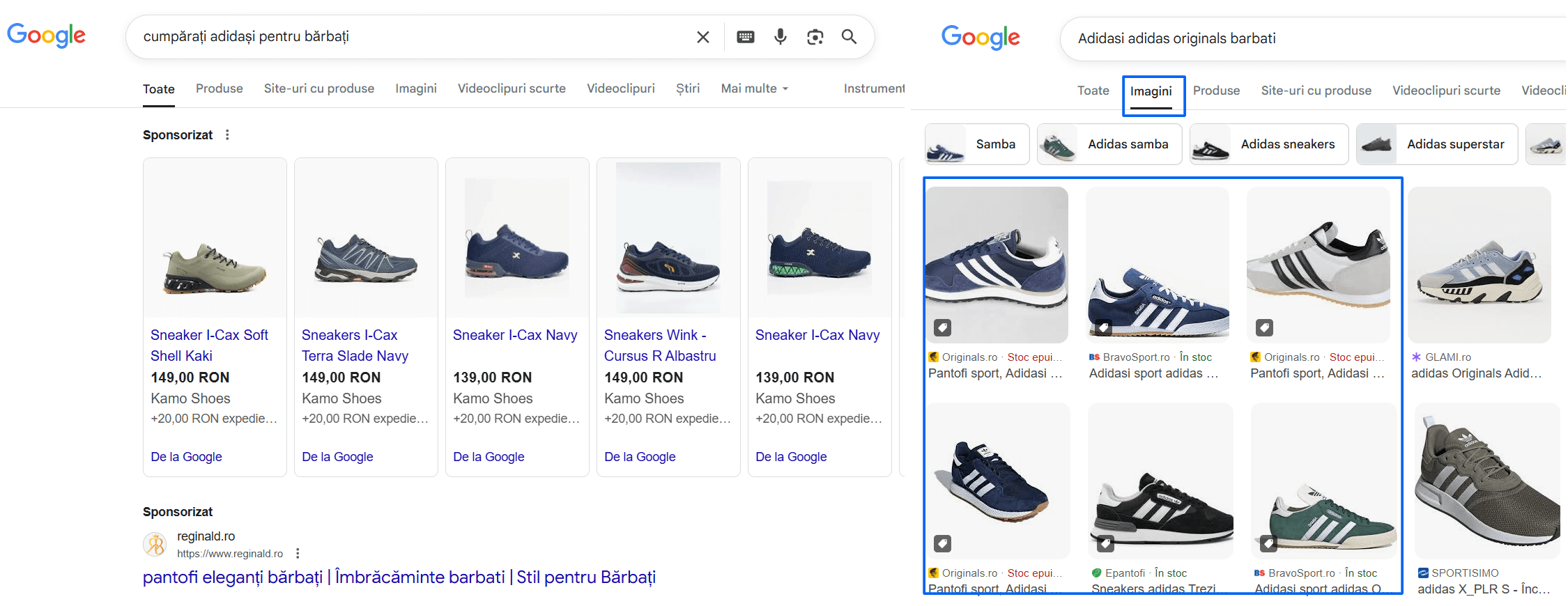
Task: Click product tag icon on grey-white Adidas shoe image
Action: 1264,327
